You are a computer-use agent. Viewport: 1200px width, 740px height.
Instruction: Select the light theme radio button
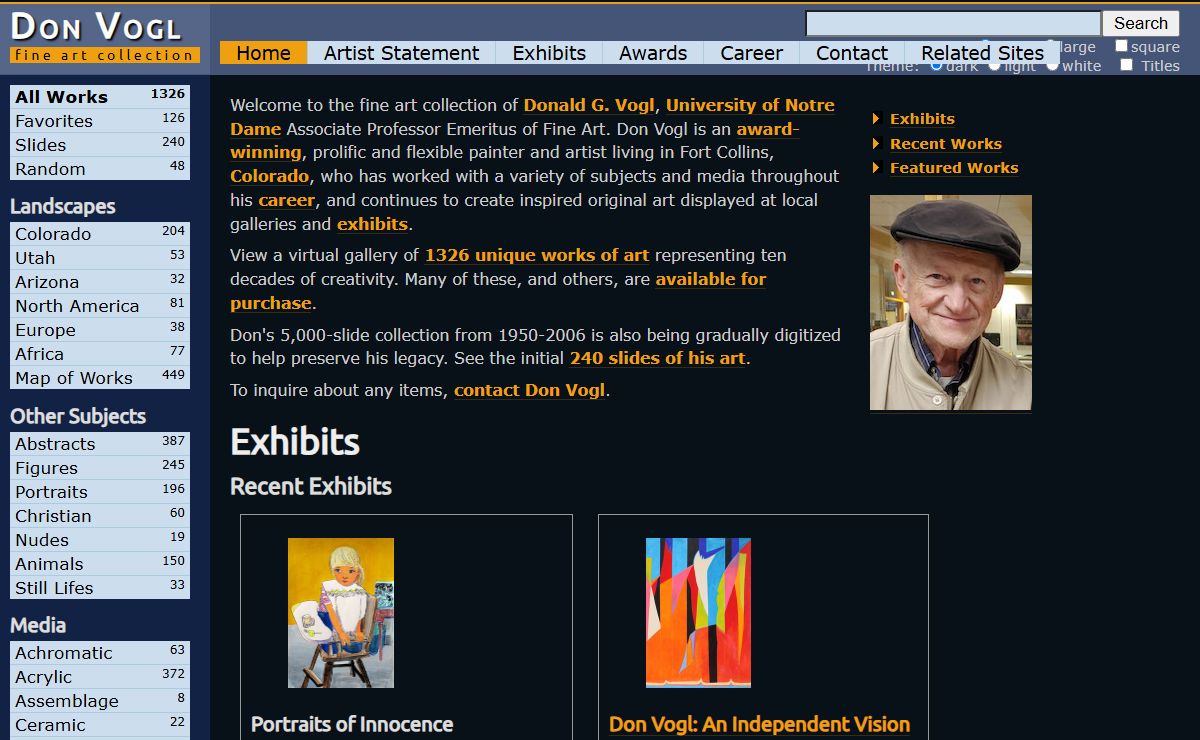click(994, 65)
